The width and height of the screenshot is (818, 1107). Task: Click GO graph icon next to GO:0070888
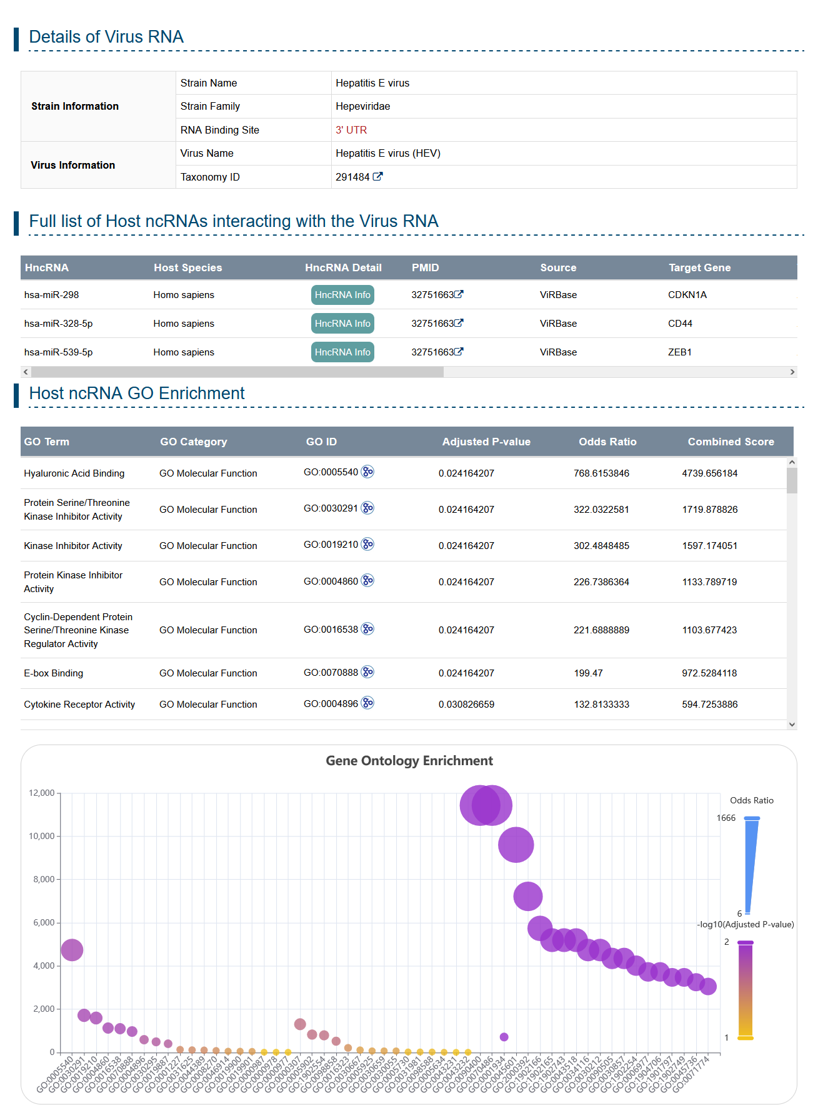pyautogui.click(x=367, y=673)
